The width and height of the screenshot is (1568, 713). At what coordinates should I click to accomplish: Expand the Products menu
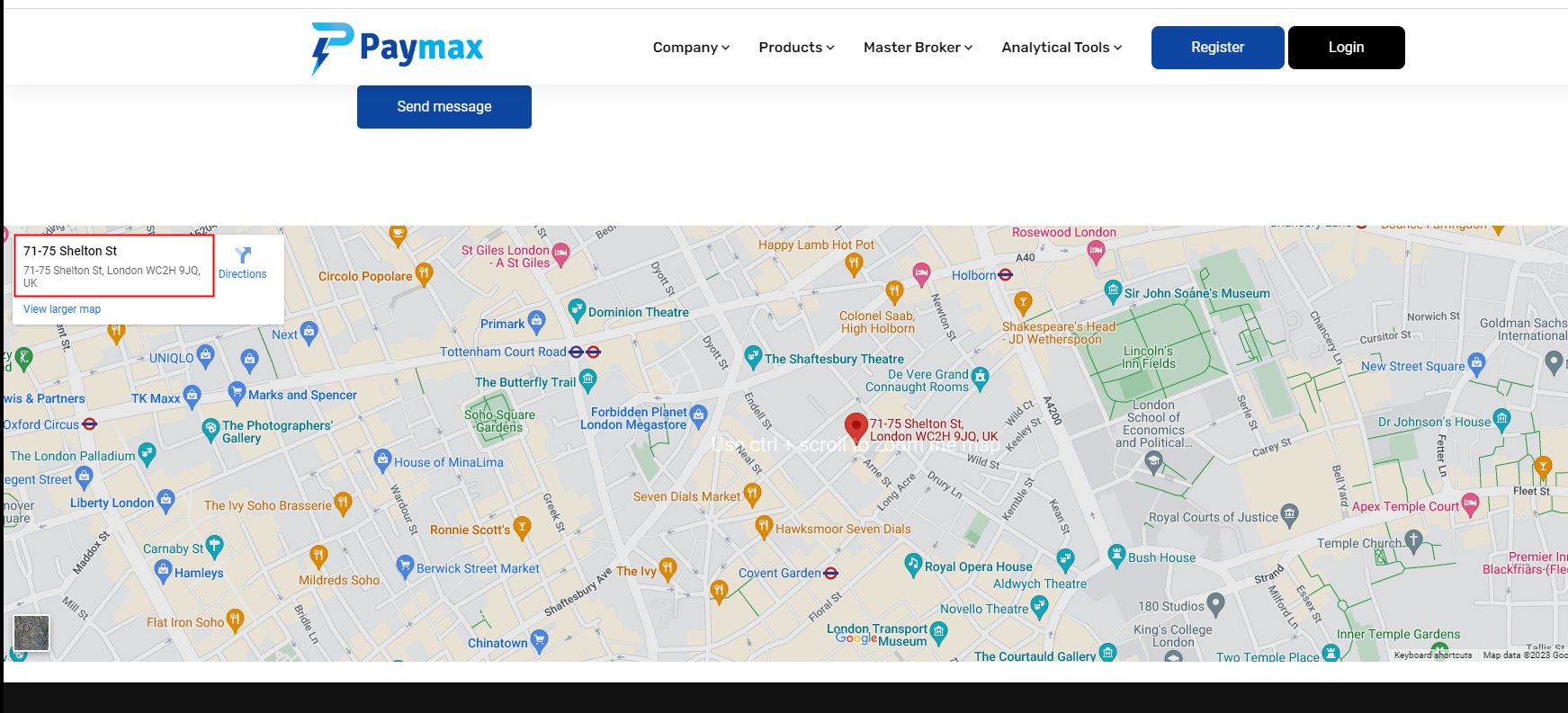tap(796, 48)
